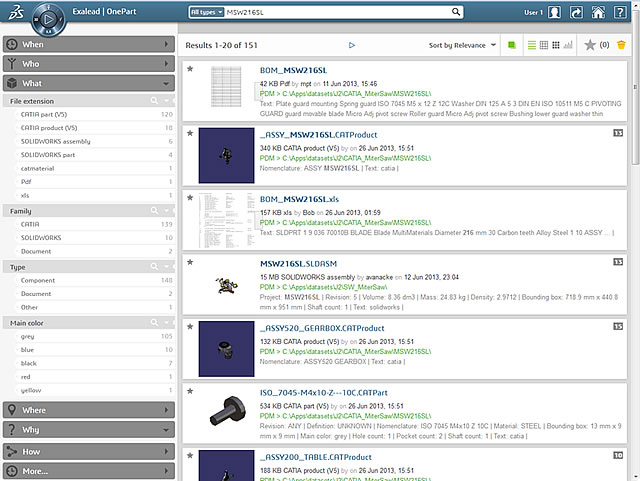Image resolution: width=640 pixels, height=481 pixels.
Task: Filter by red main color
Action: [25, 377]
